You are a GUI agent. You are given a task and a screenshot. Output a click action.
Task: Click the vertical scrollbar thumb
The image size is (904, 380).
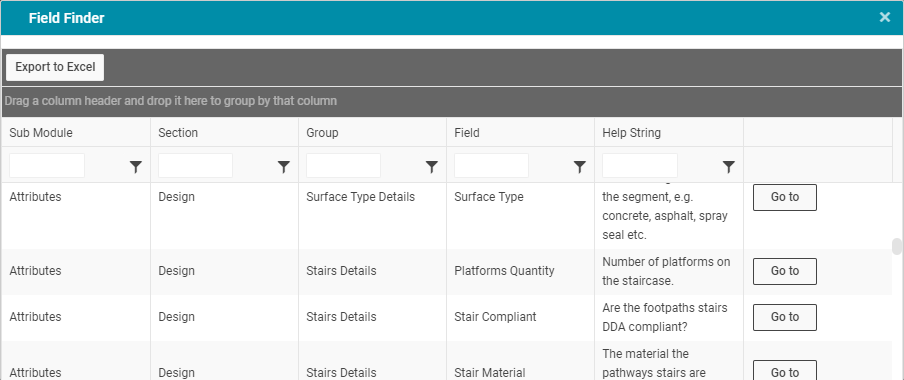click(897, 246)
